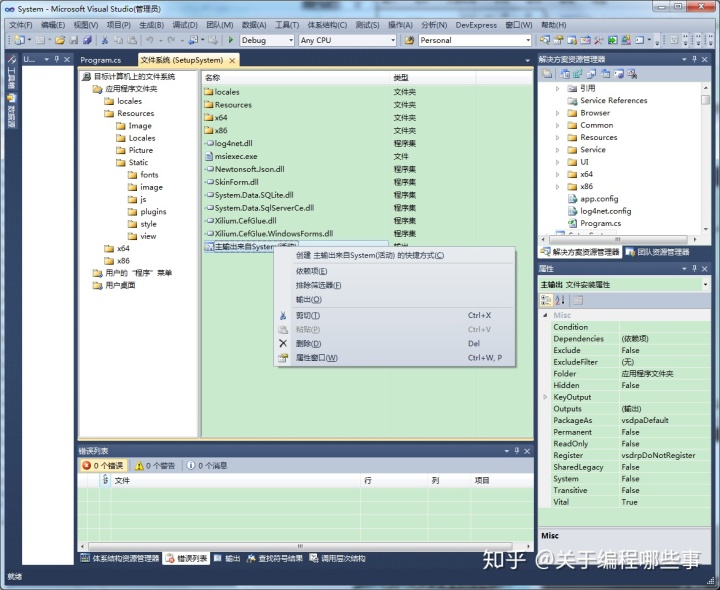Image resolution: width=720 pixels, height=590 pixels.
Task: Click the X icon beside 删除(D)
Action: point(283,343)
